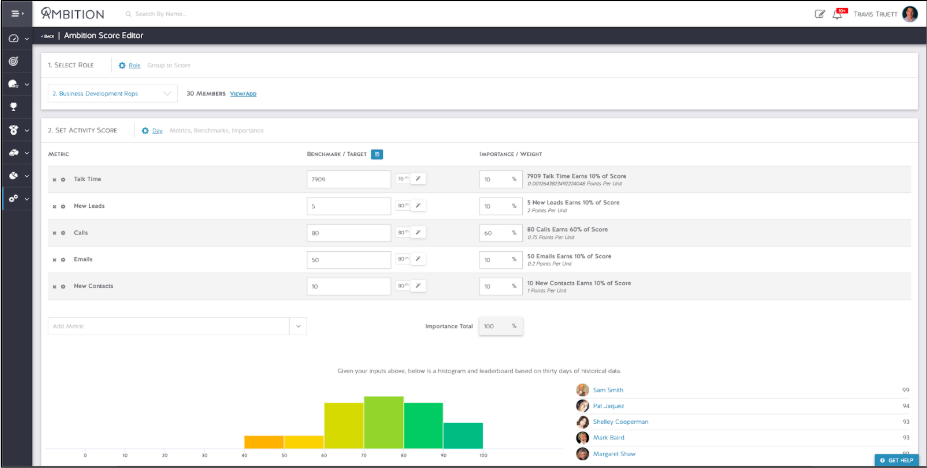Toggle the hamburger sidebar menu button
Viewport: 927px width, 468px height.
[x=17, y=13]
